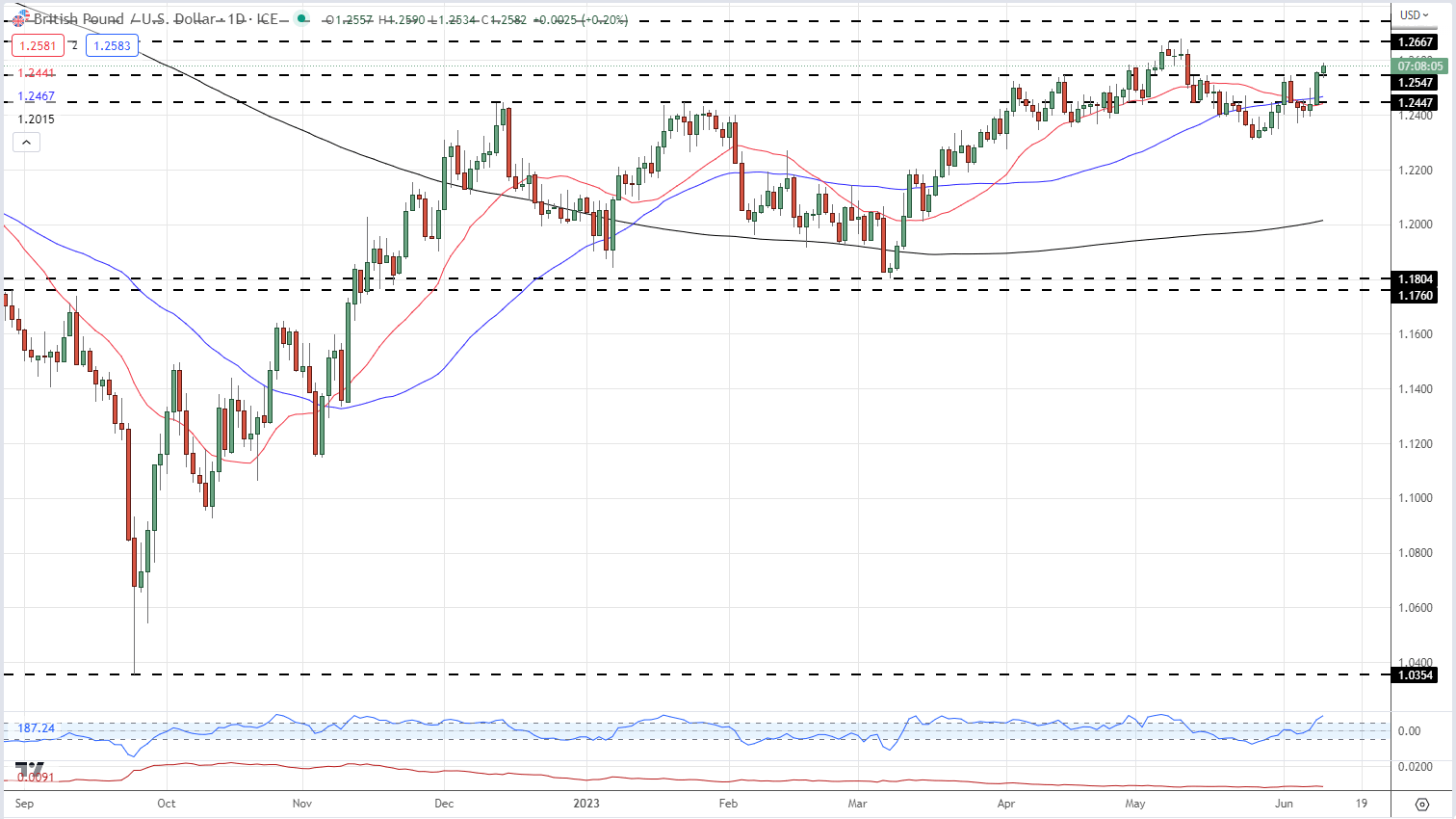Click the blue 1.2467 moving average value
The height and width of the screenshot is (819, 1456).
point(37,96)
